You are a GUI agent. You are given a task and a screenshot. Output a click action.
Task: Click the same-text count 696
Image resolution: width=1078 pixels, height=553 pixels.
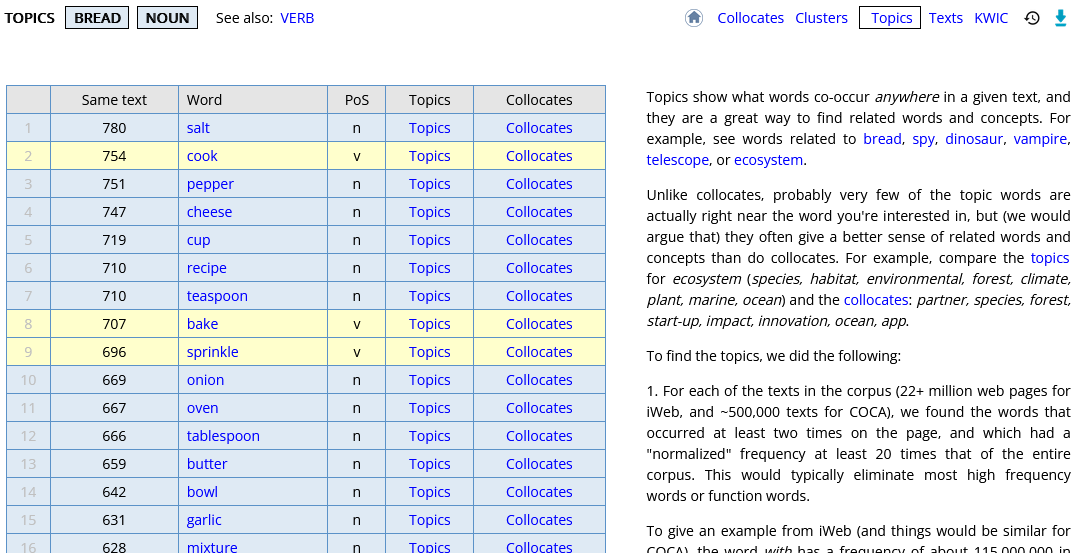pyautogui.click(x=114, y=352)
